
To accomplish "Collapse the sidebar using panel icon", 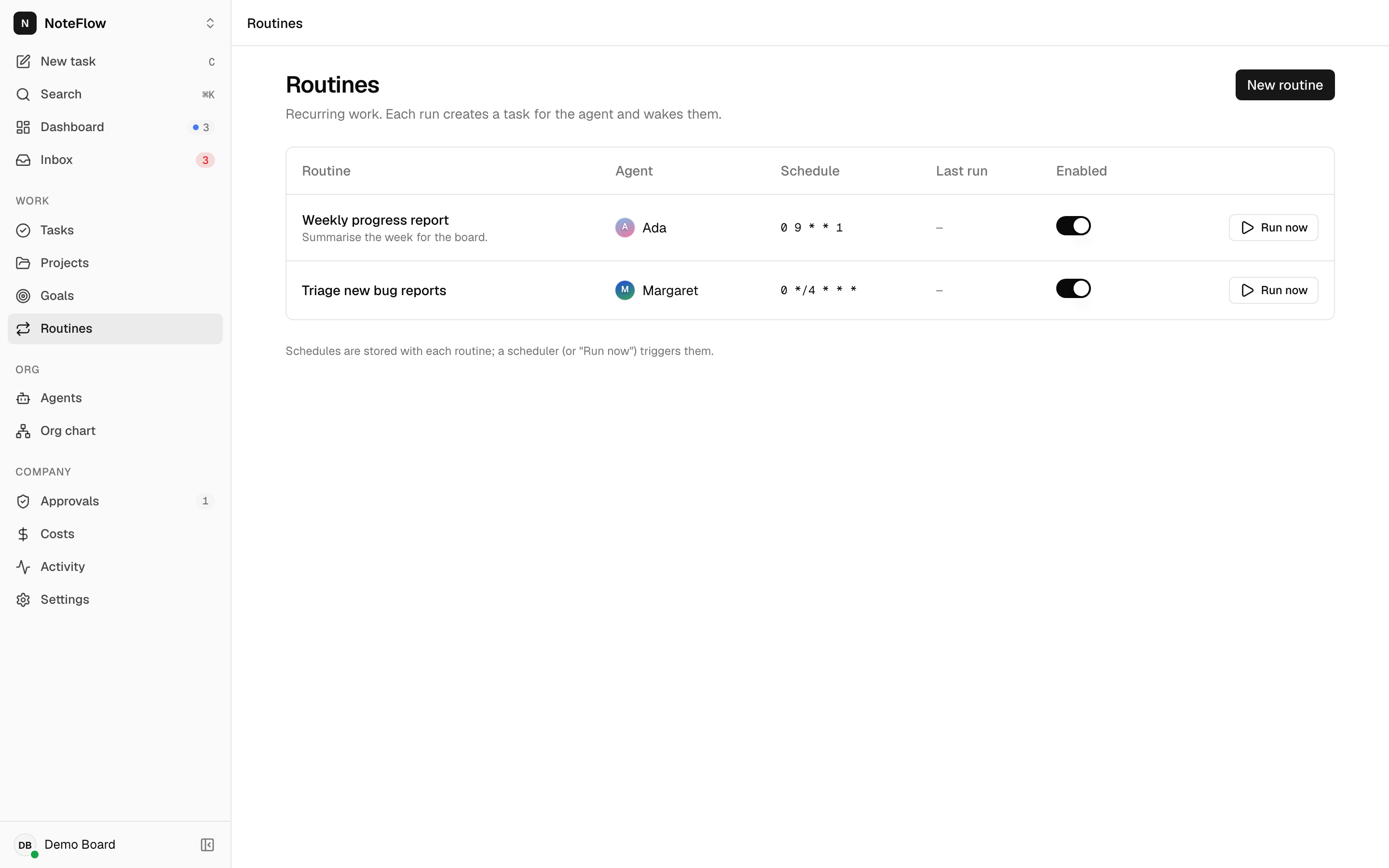I will (207, 844).
